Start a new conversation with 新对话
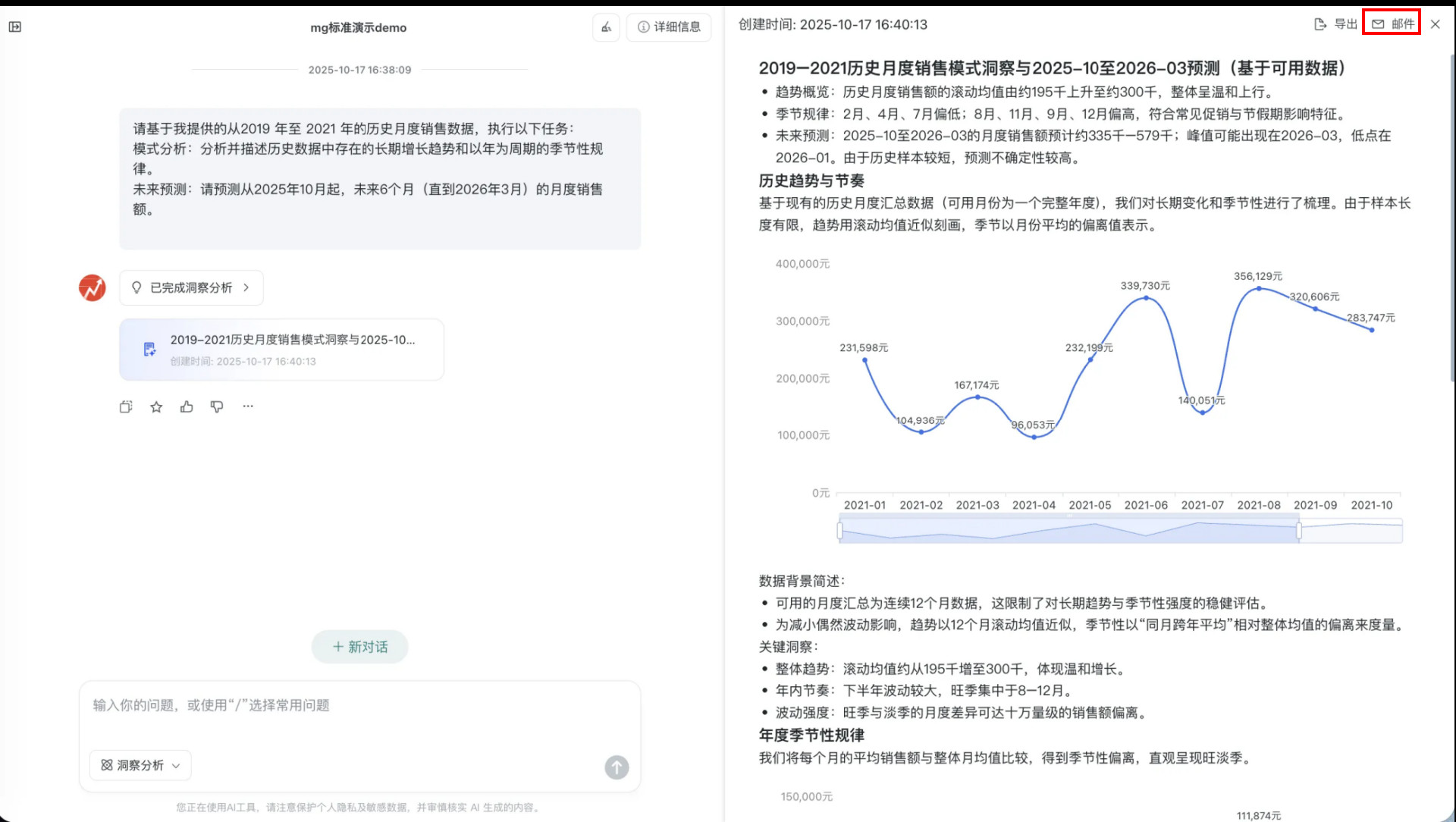This screenshot has width=1456, height=822. [x=360, y=647]
